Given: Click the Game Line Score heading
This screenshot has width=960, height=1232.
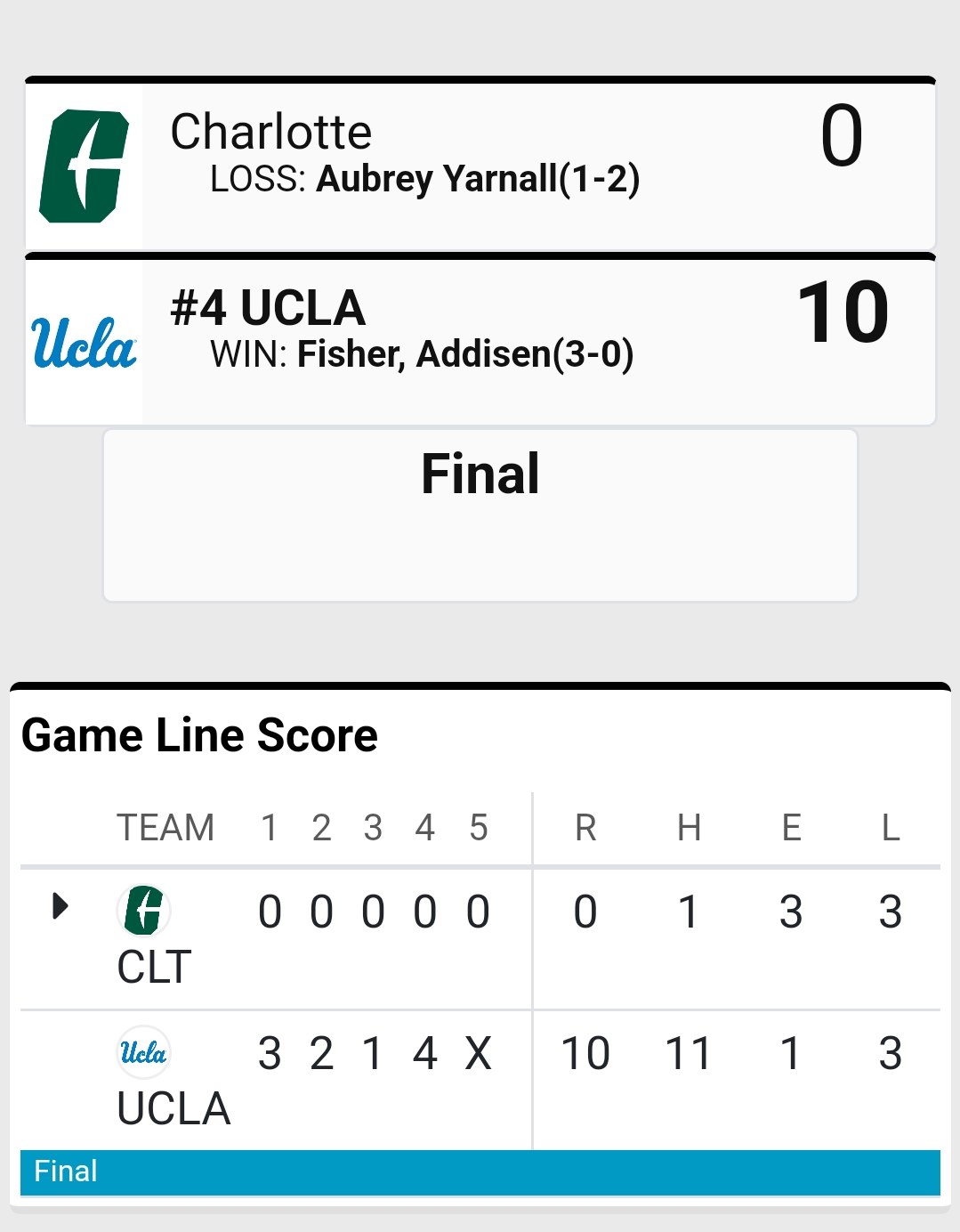Looking at the screenshot, I should point(199,735).
